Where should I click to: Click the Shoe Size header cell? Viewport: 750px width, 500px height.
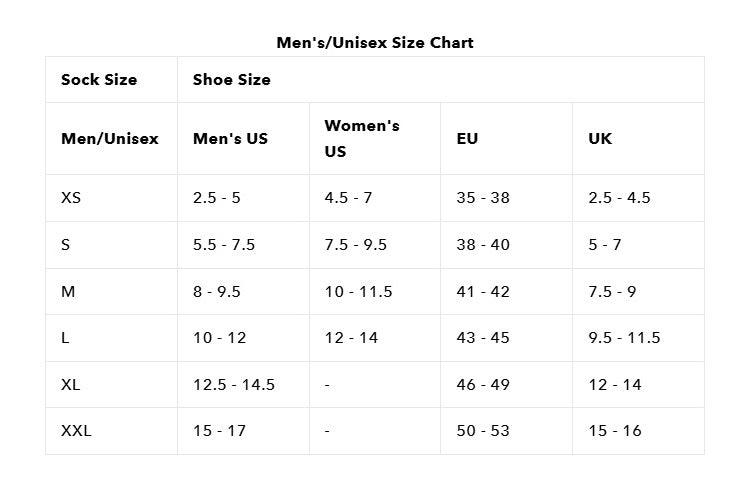pyautogui.click(x=232, y=79)
